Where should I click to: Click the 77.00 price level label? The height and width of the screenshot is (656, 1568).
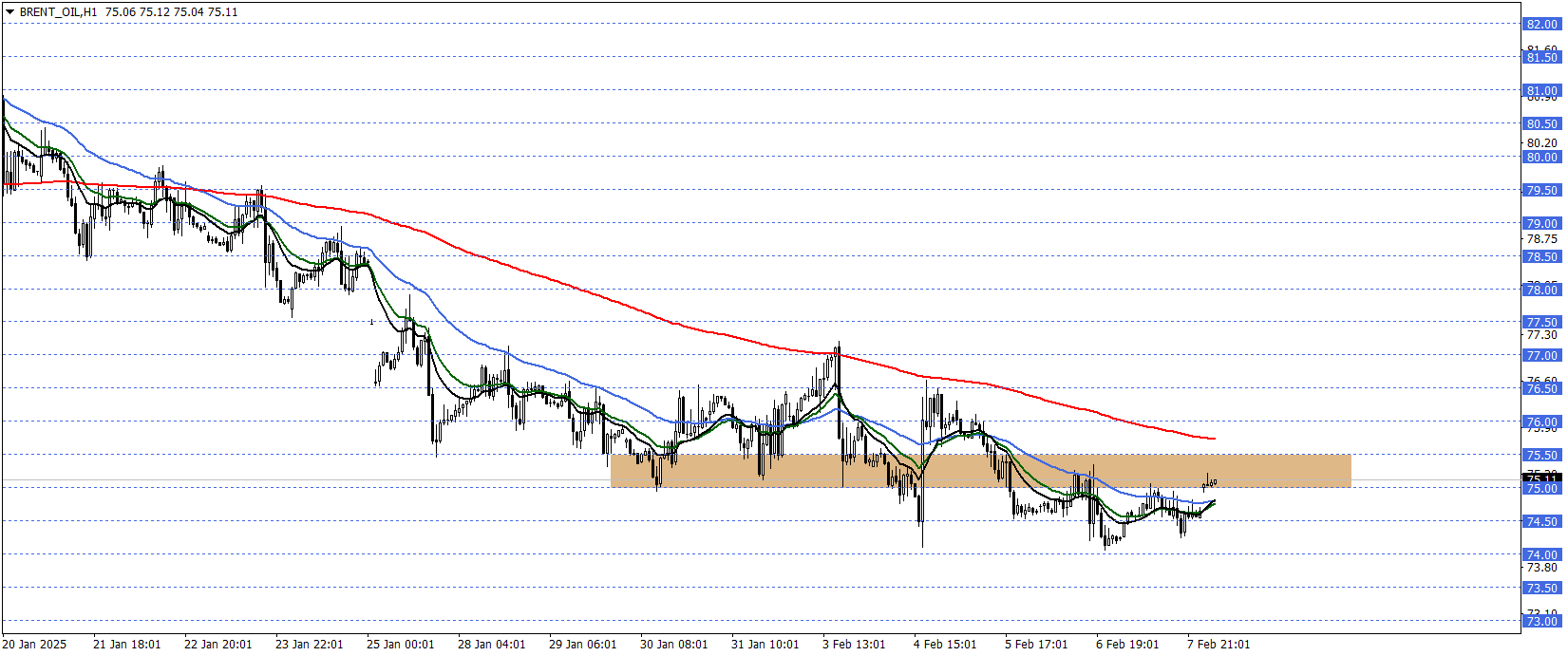[1541, 356]
